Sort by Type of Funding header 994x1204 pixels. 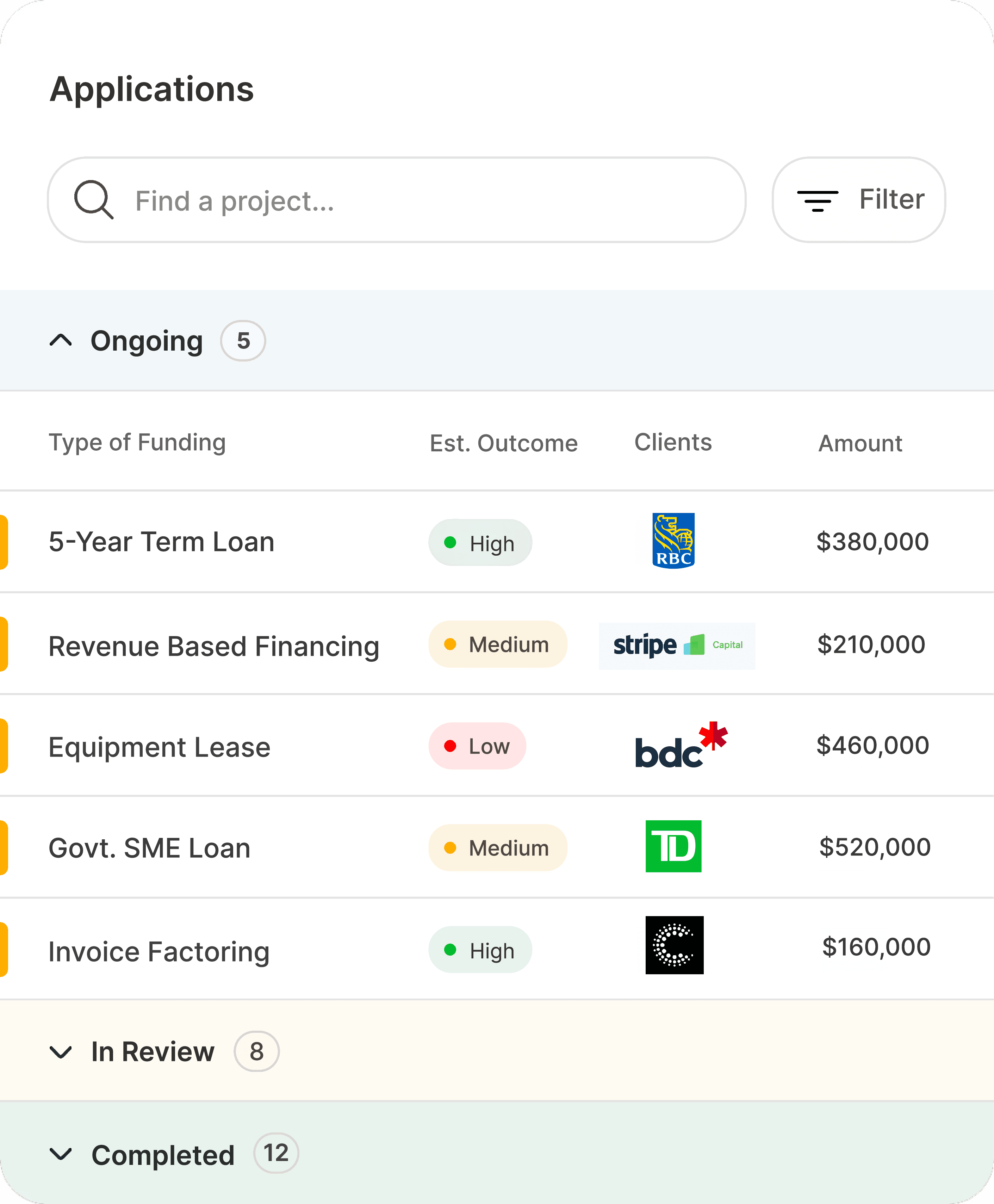pos(137,443)
